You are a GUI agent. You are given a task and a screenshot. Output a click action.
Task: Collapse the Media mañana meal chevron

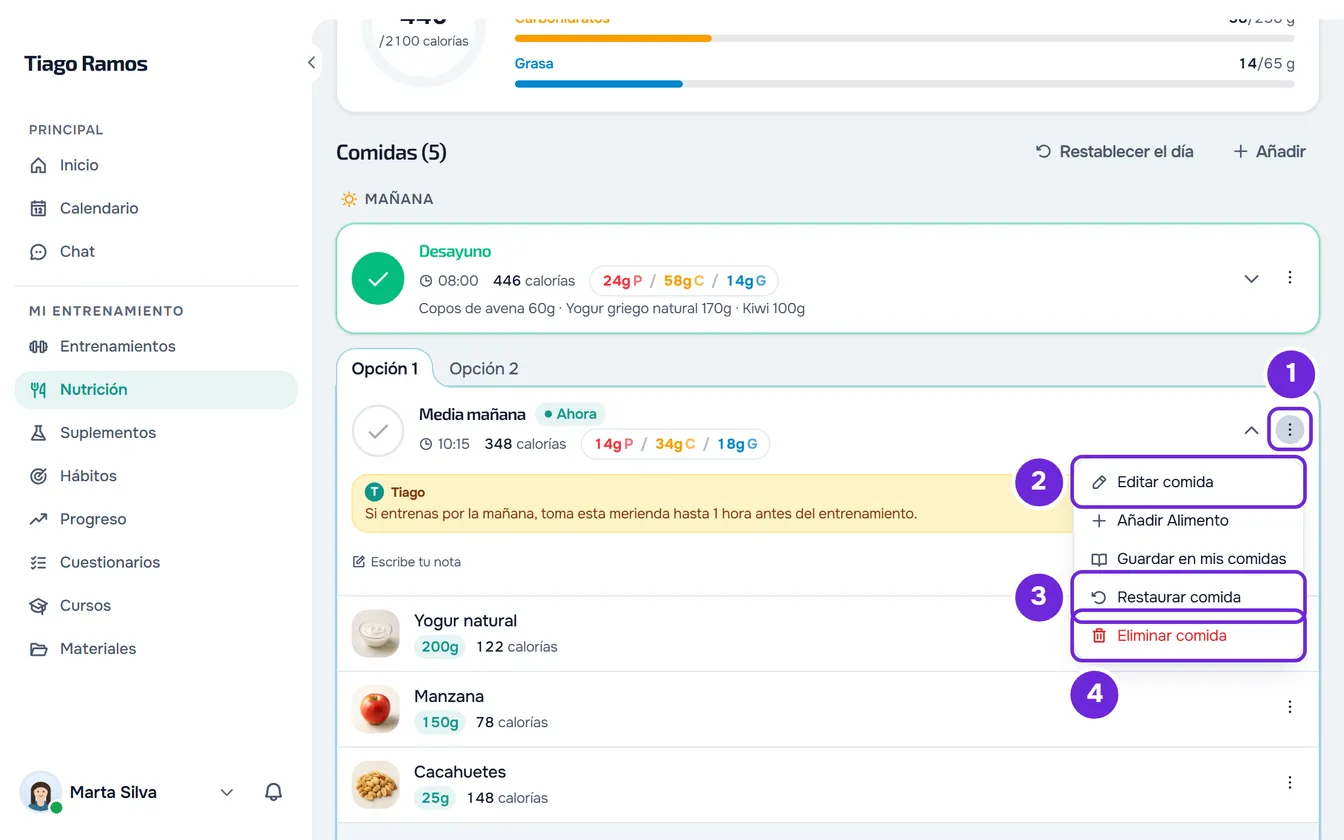(1251, 430)
